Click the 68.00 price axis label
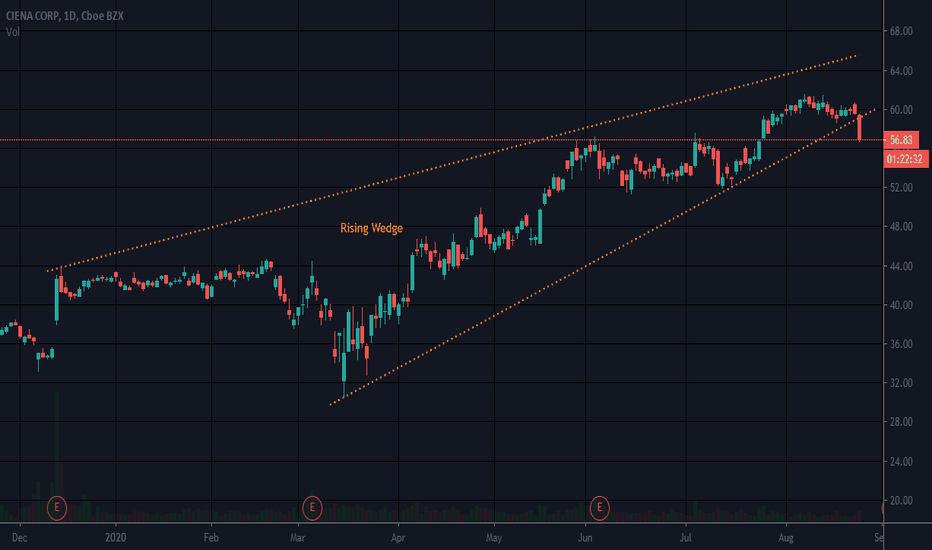Viewport: 932px width, 550px height. pyautogui.click(x=901, y=32)
